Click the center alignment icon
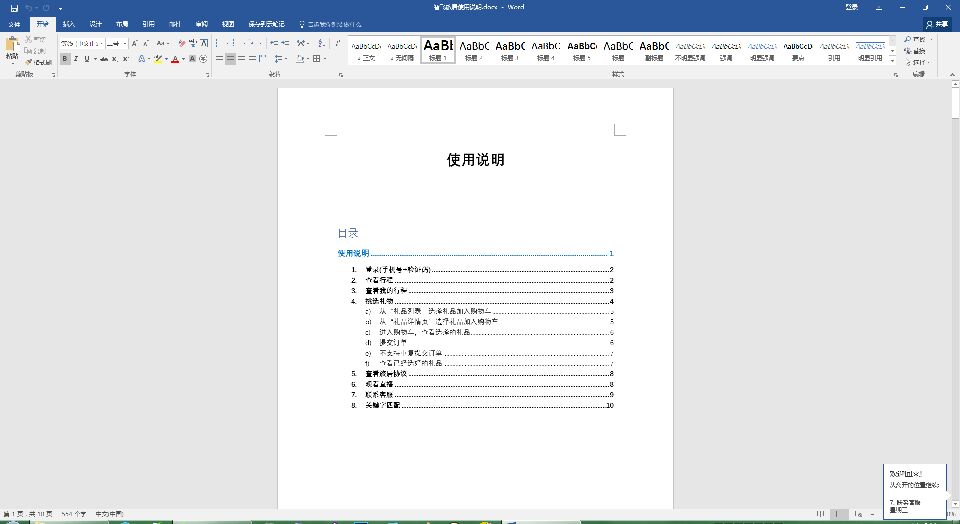This screenshot has height=524, width=960. point(231,59)
